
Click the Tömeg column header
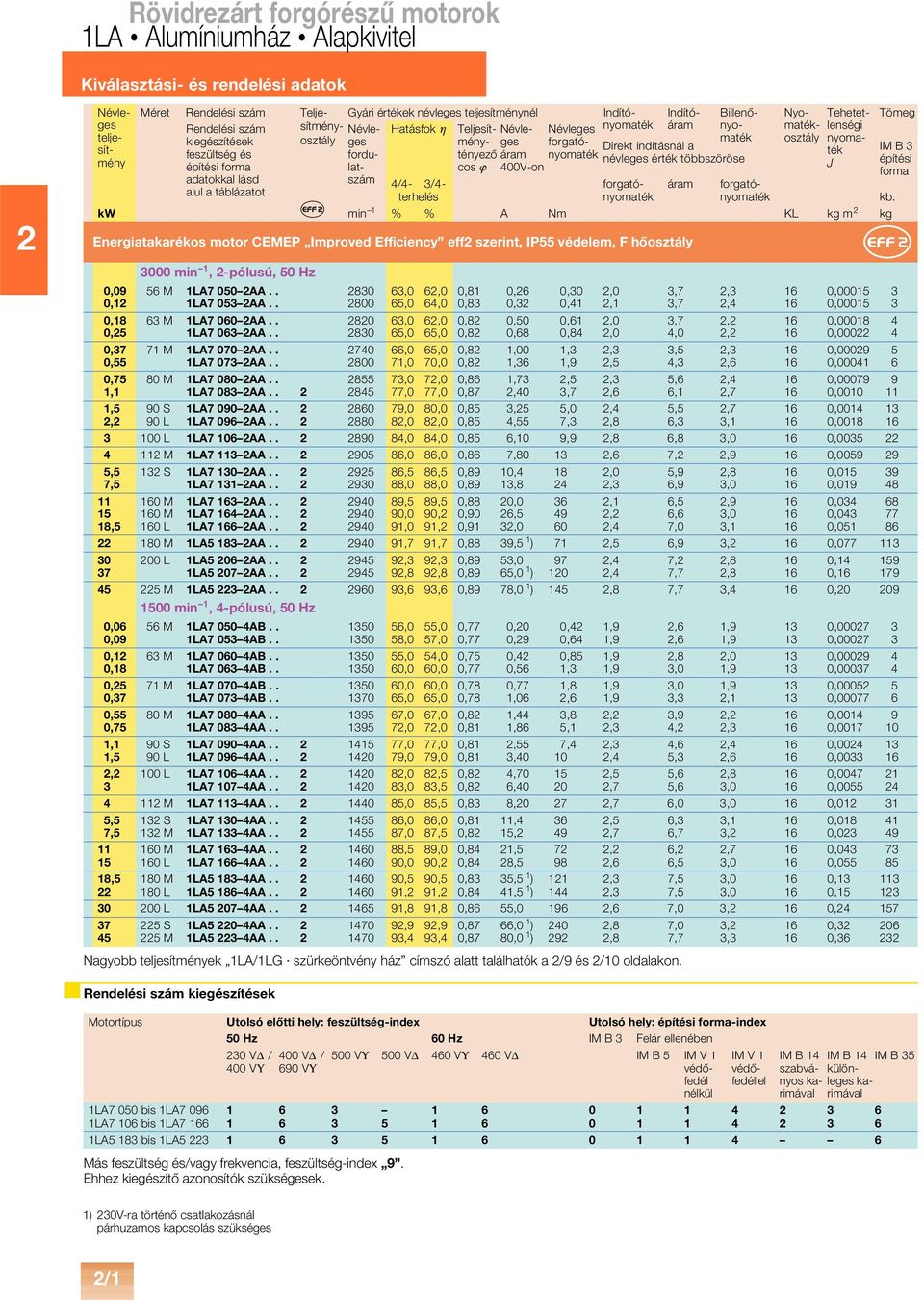[897, 113]
